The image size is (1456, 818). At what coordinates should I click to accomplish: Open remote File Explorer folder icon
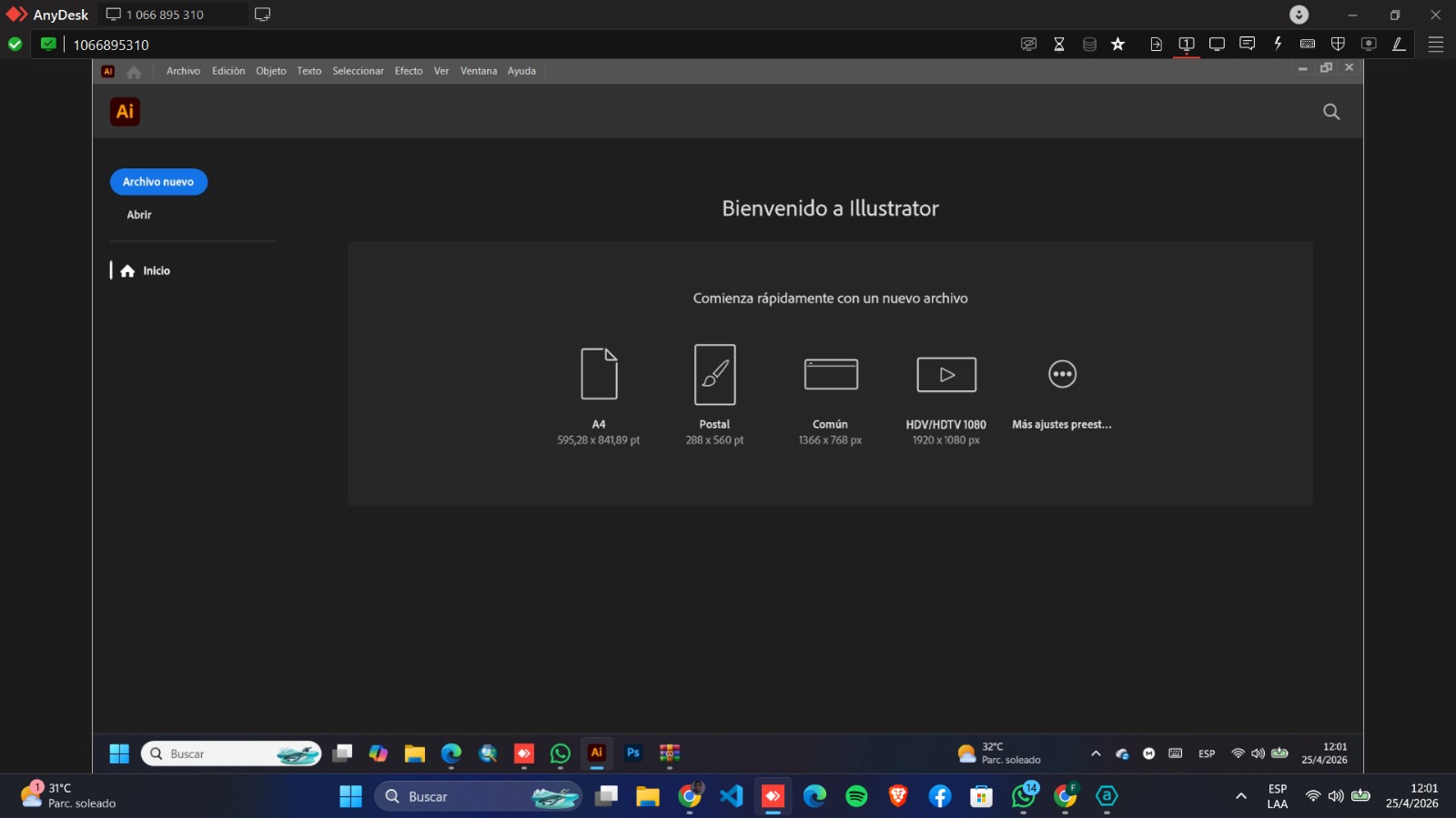click(415, 753)
